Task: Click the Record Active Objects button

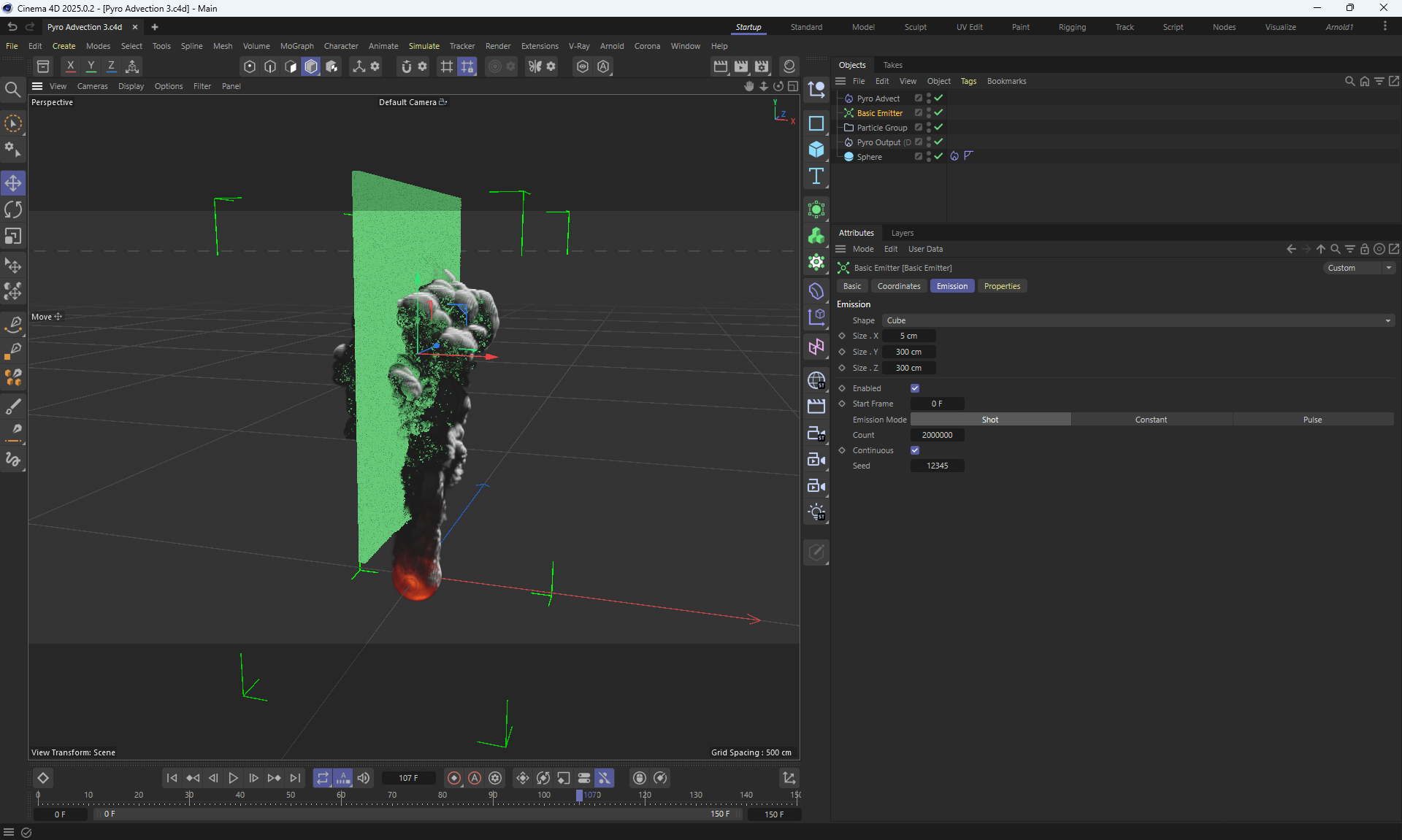Action: click(x=454, y=778)
